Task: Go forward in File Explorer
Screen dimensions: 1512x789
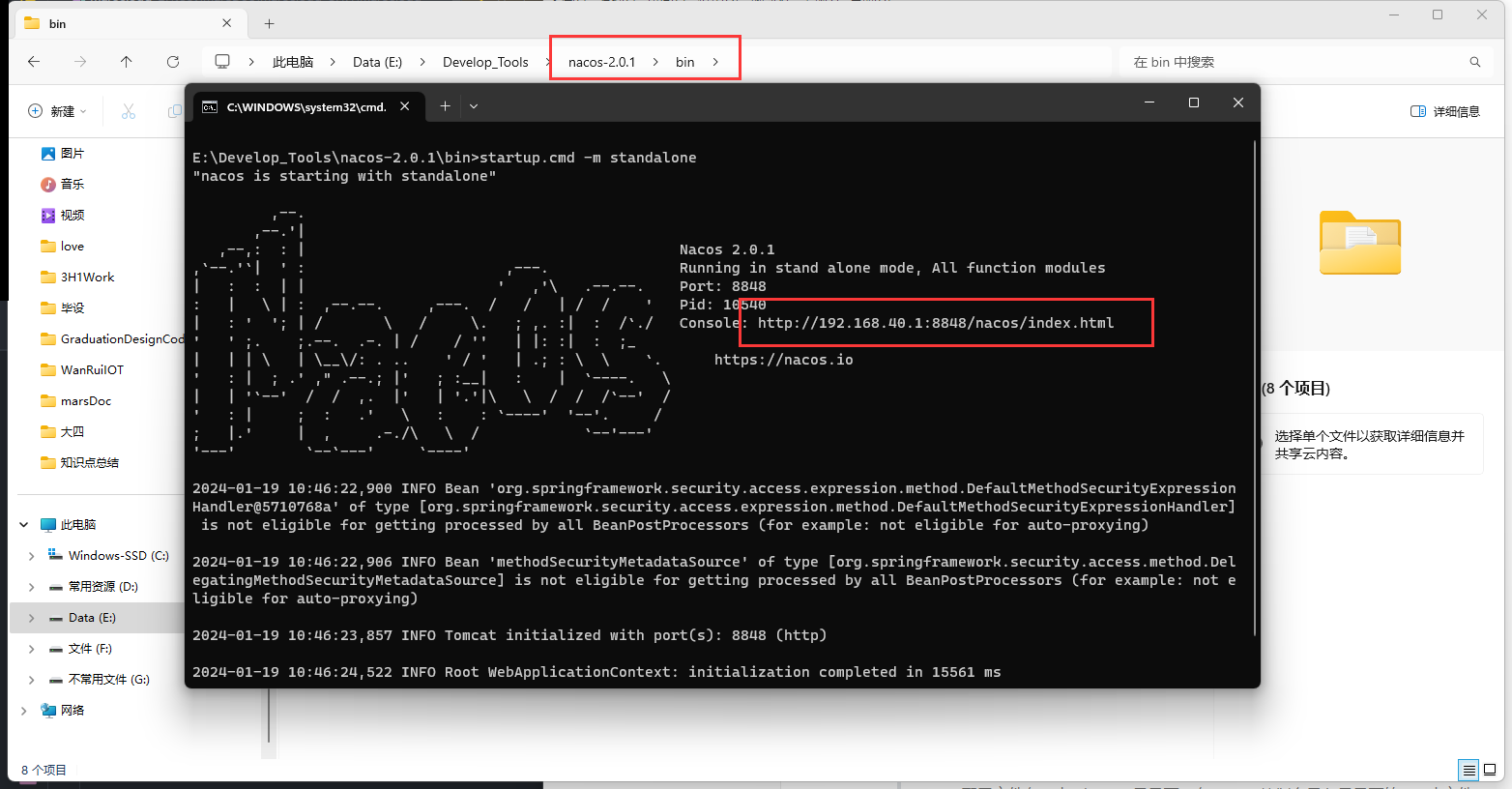Action: point(80,62)
